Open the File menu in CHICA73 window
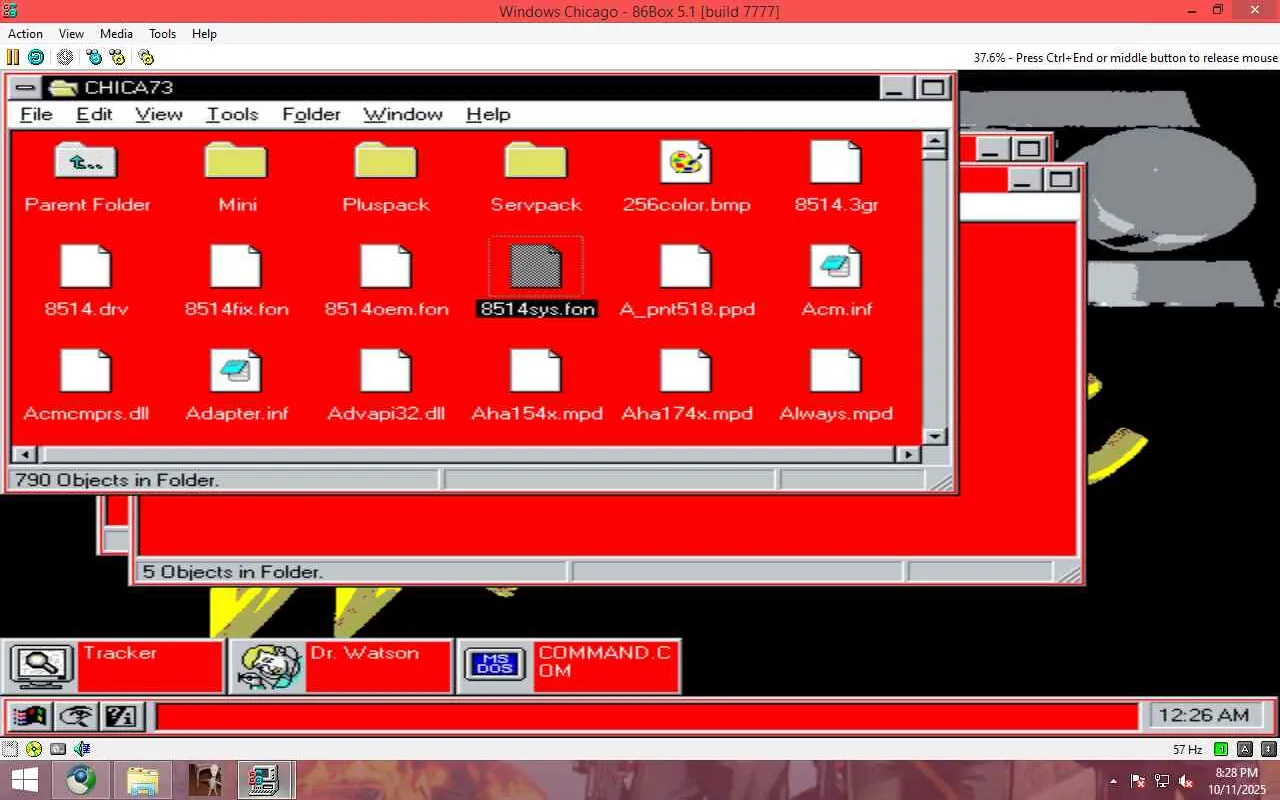Image resolution: width=1280 pixels, height=800 pixels. pos(36,114)
